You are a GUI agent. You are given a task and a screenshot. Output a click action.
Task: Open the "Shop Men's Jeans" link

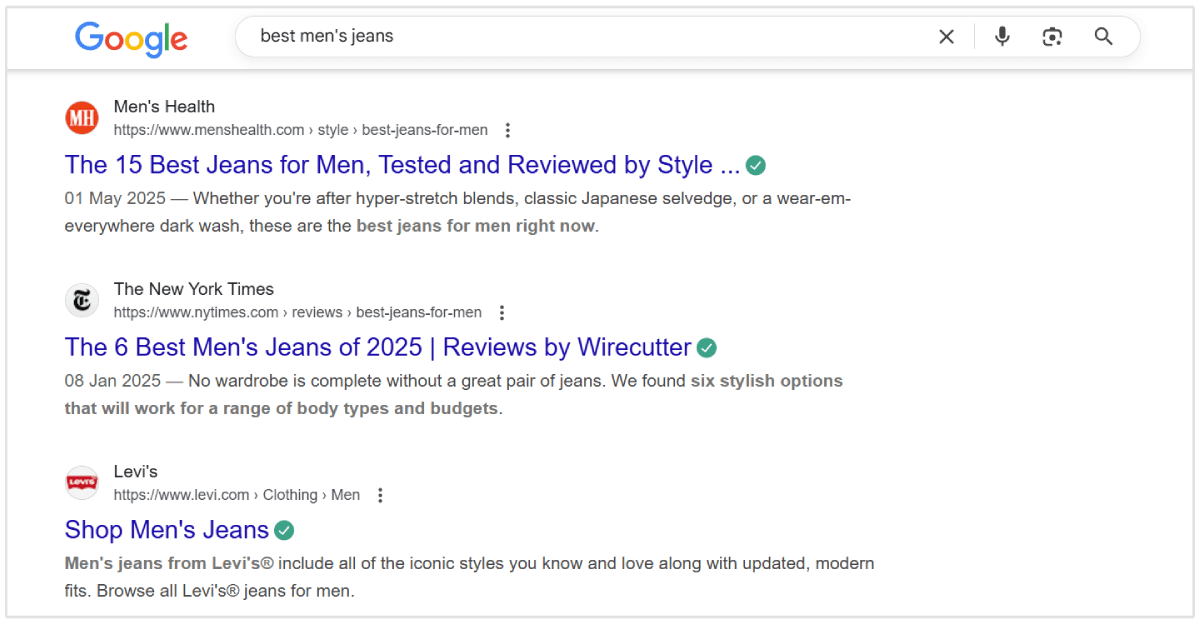click(167, 530)
